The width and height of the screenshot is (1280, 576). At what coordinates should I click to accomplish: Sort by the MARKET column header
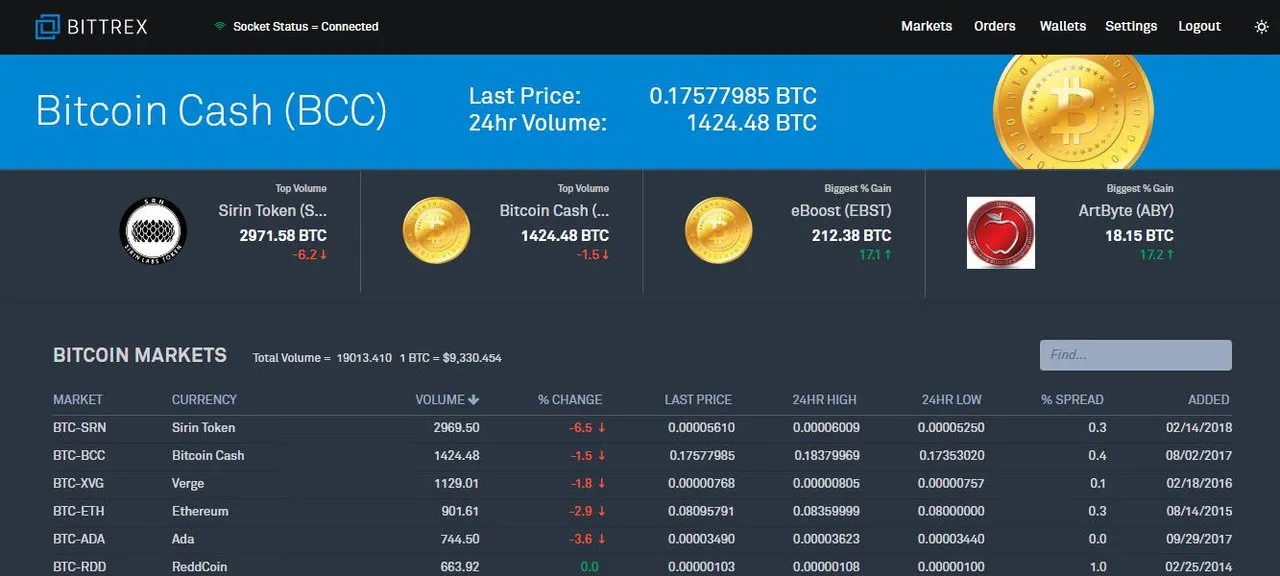tap(78, 399)
